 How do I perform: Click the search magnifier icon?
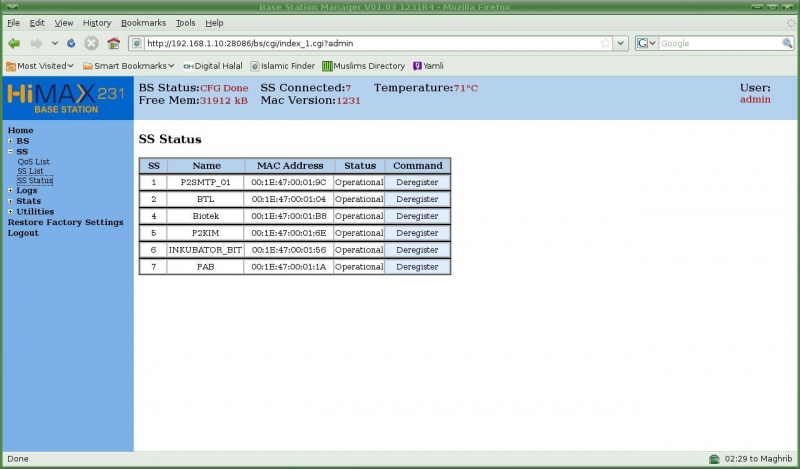click(787, 43)
